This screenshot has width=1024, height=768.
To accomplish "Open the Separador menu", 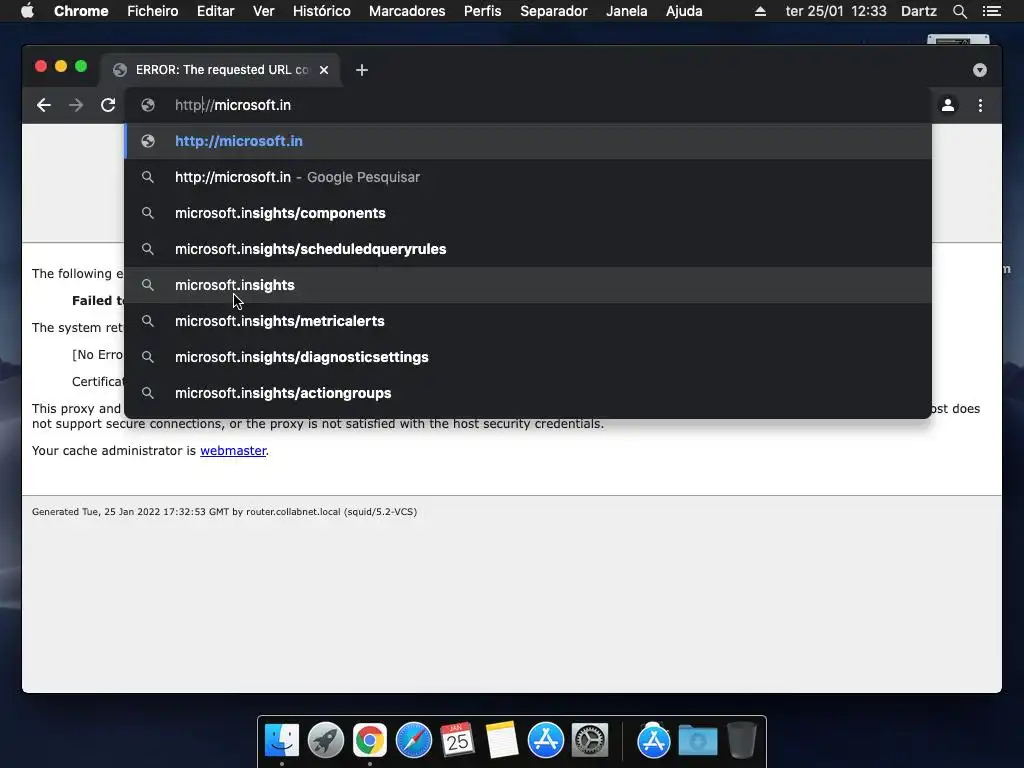I will pyautogui.click(x=554, y=11).
